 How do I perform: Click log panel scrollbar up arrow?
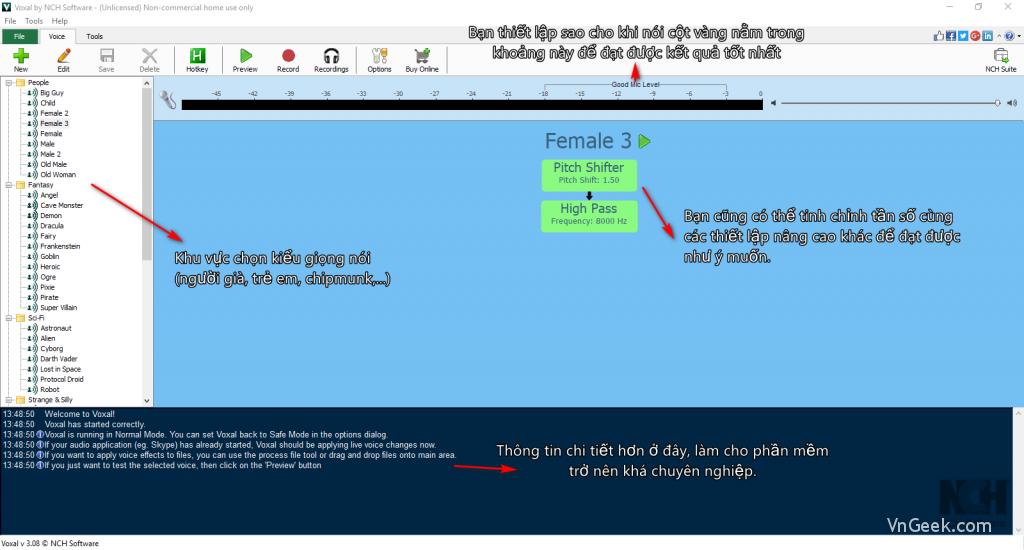click(x=1018, y=413)
